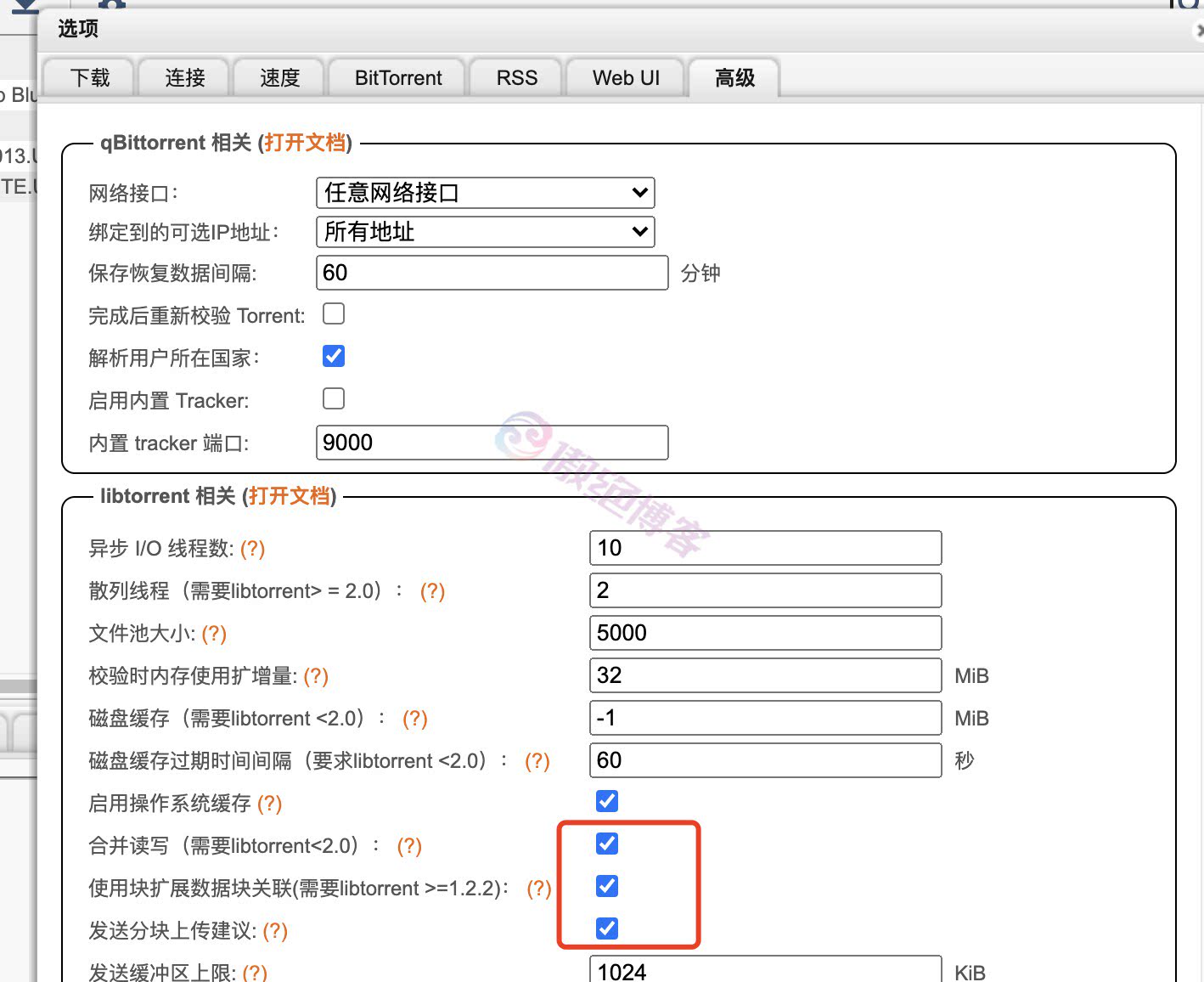The image size is (1204, 982).
Task: Open the 绑定到的可选IP地址 dropdown
Action: [x=485, y=231]
